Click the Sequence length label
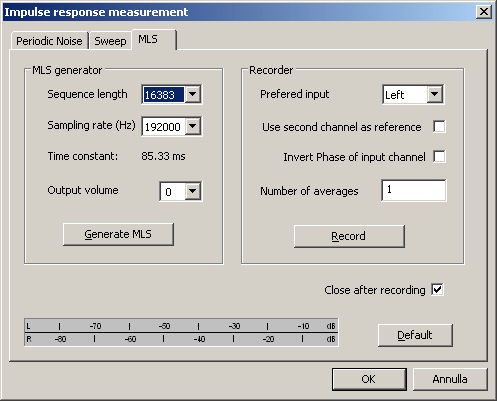 pyautogui.click(x=87, y=94)
